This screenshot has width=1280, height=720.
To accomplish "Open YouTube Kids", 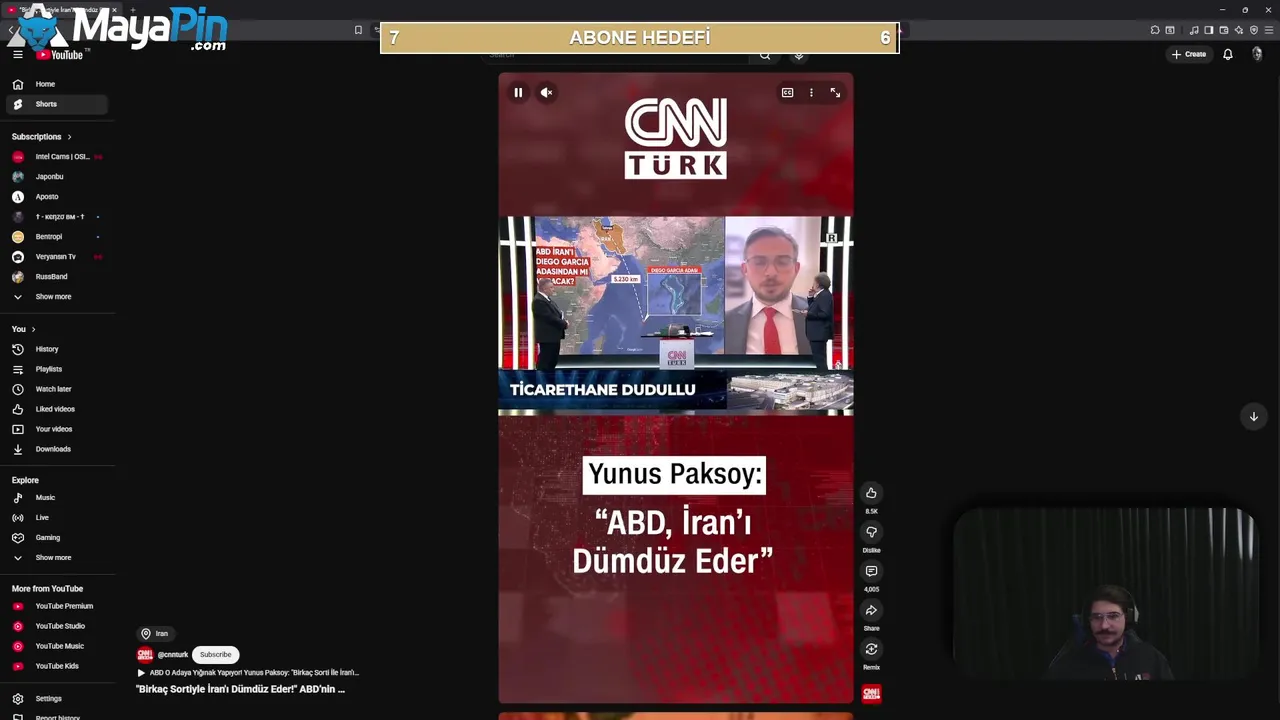I will pos(58,666).
